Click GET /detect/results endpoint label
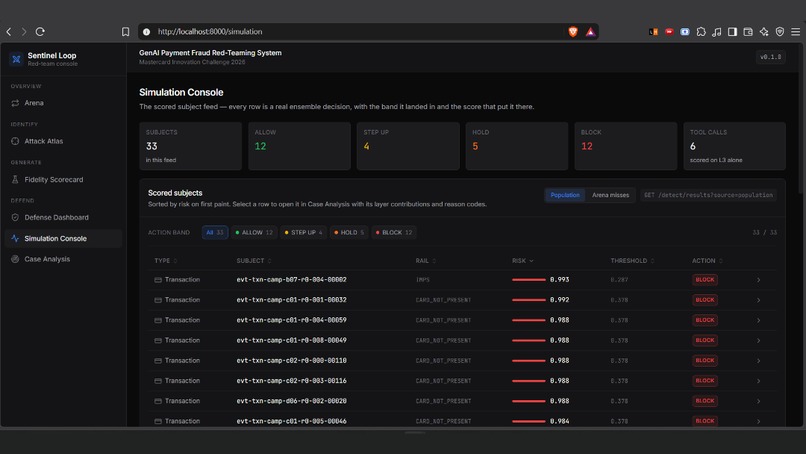 click(x=708, y=195)
